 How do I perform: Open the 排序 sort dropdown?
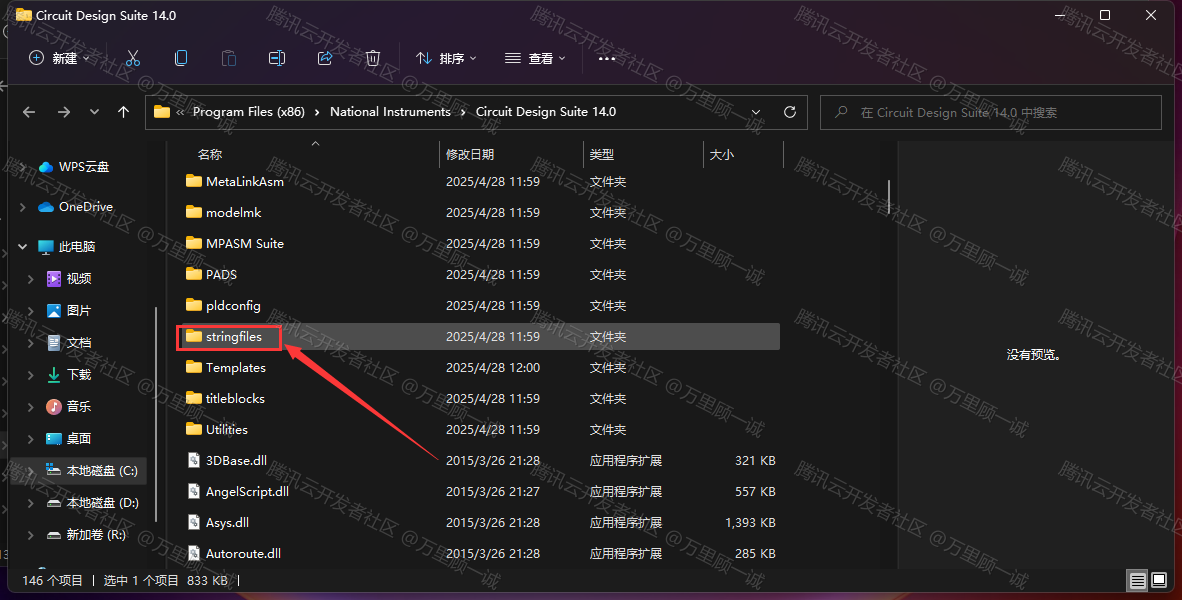tap(446, 58)
